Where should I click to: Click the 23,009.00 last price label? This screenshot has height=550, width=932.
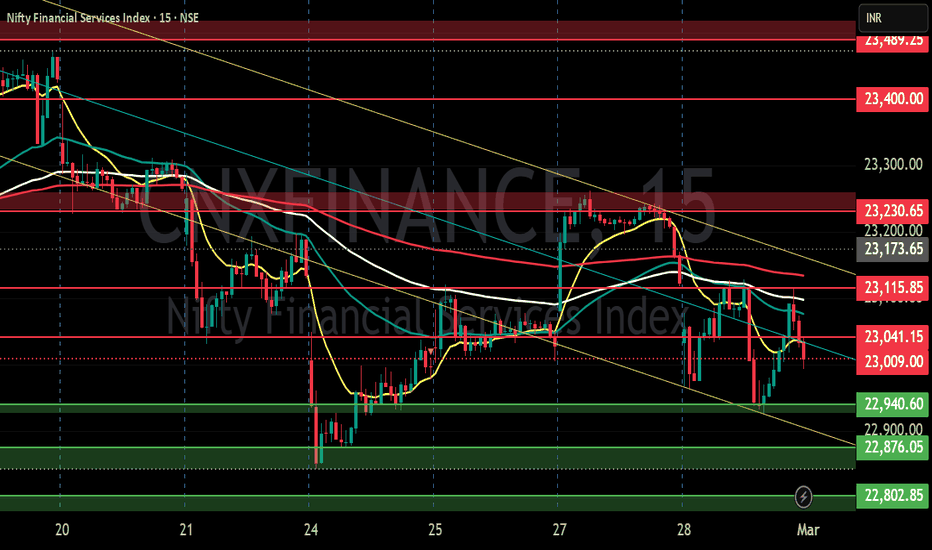tap(892, 362)
